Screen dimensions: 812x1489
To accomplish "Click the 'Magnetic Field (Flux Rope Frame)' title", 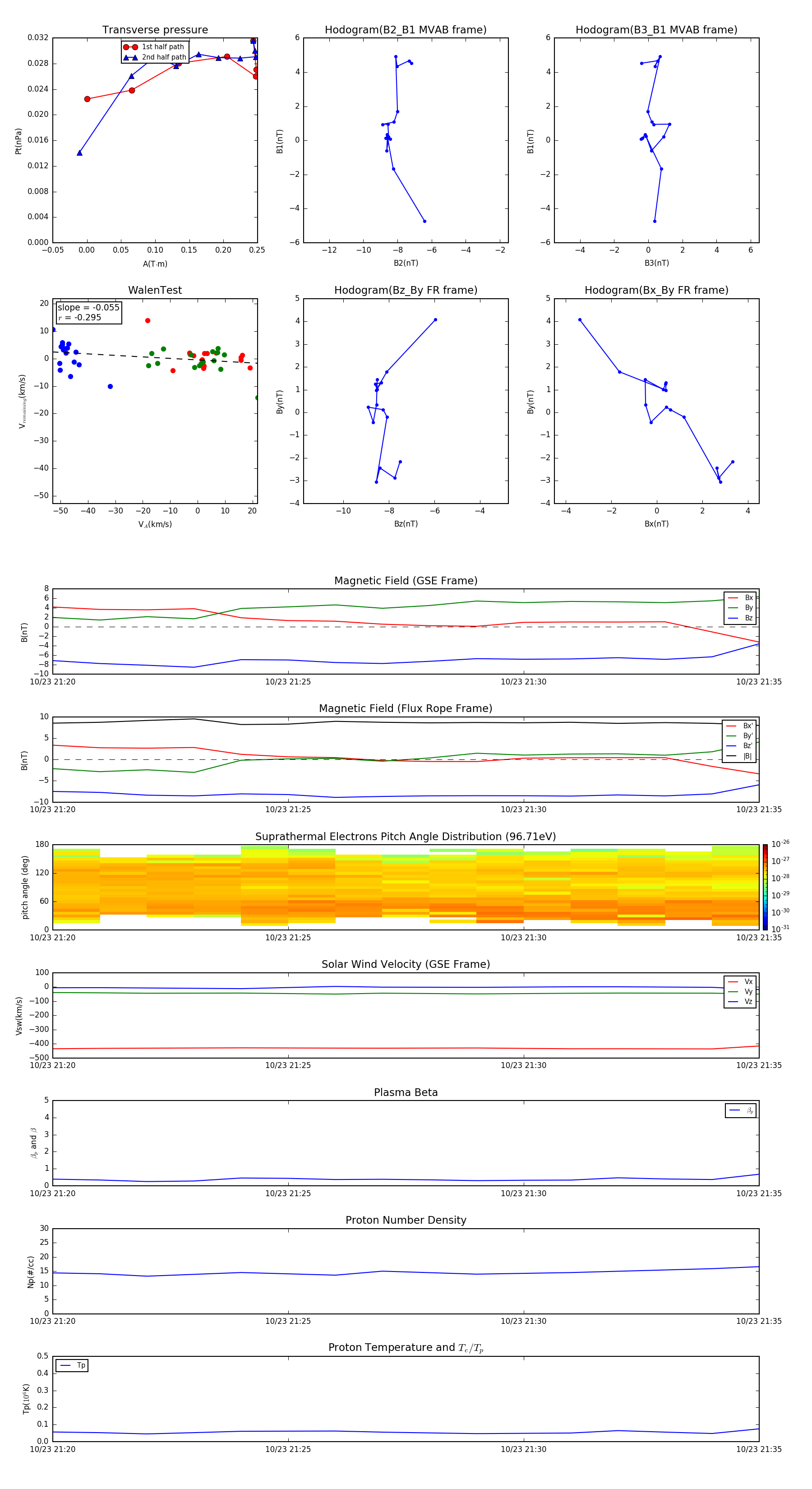I will point(406,709).
